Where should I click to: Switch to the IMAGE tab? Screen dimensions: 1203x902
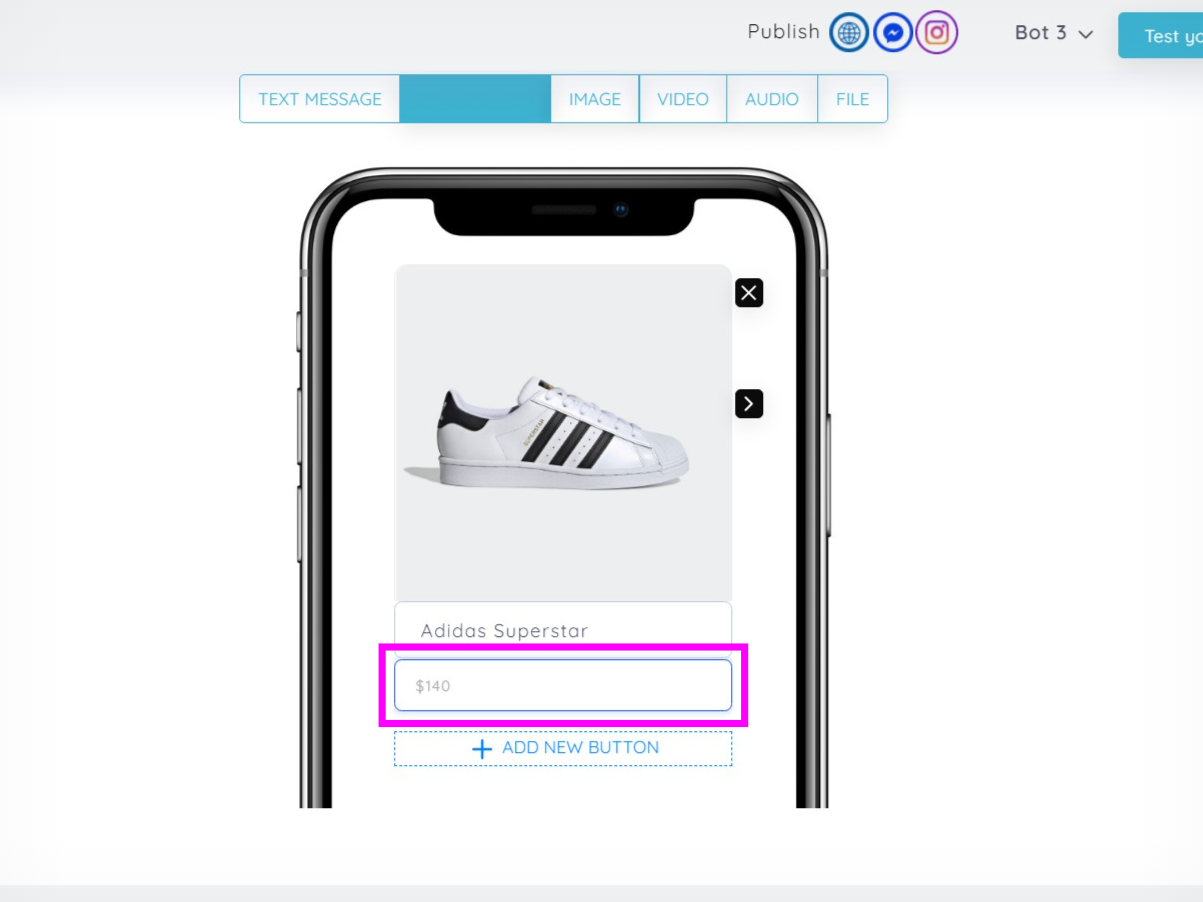pos(595,99)
